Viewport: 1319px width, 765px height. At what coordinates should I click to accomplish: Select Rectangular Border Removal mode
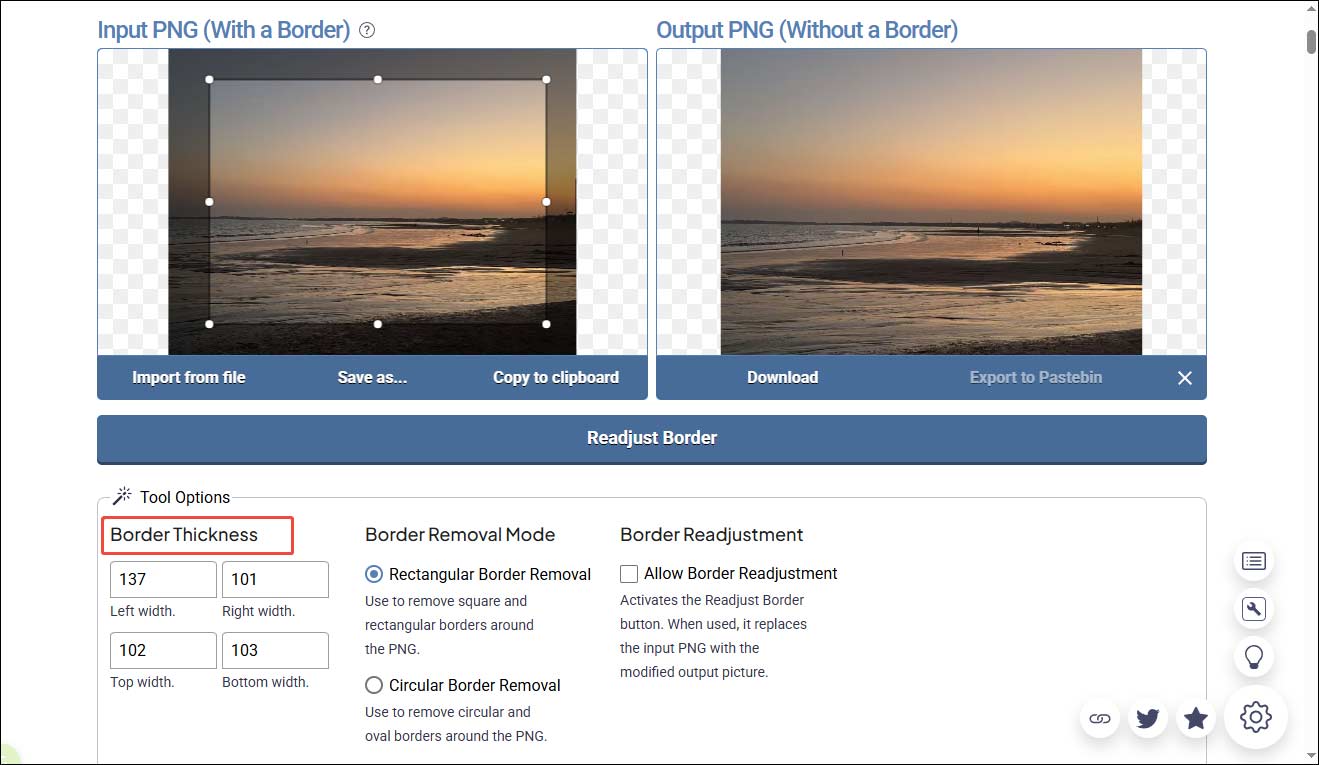pyautogui.click(x=373, y=573)
